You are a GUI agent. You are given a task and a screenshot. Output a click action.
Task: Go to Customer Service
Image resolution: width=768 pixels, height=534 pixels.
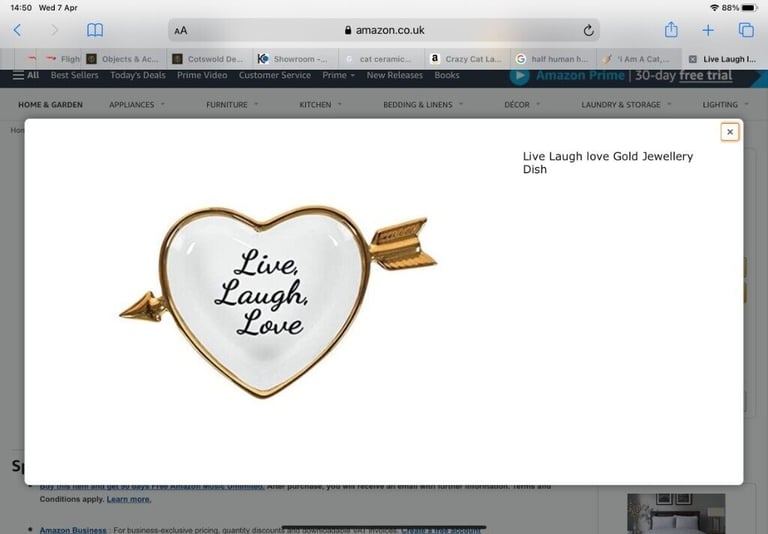pos(275,75)
